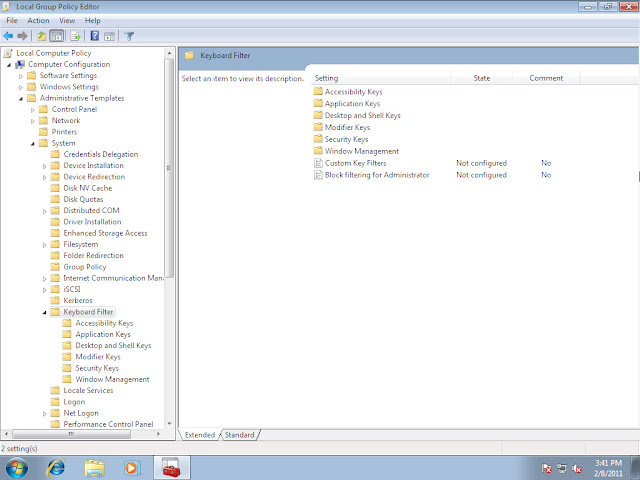Go back with the blue Back arrow
This screenshot has height=480, width=640.
click(x=8, y=36)
